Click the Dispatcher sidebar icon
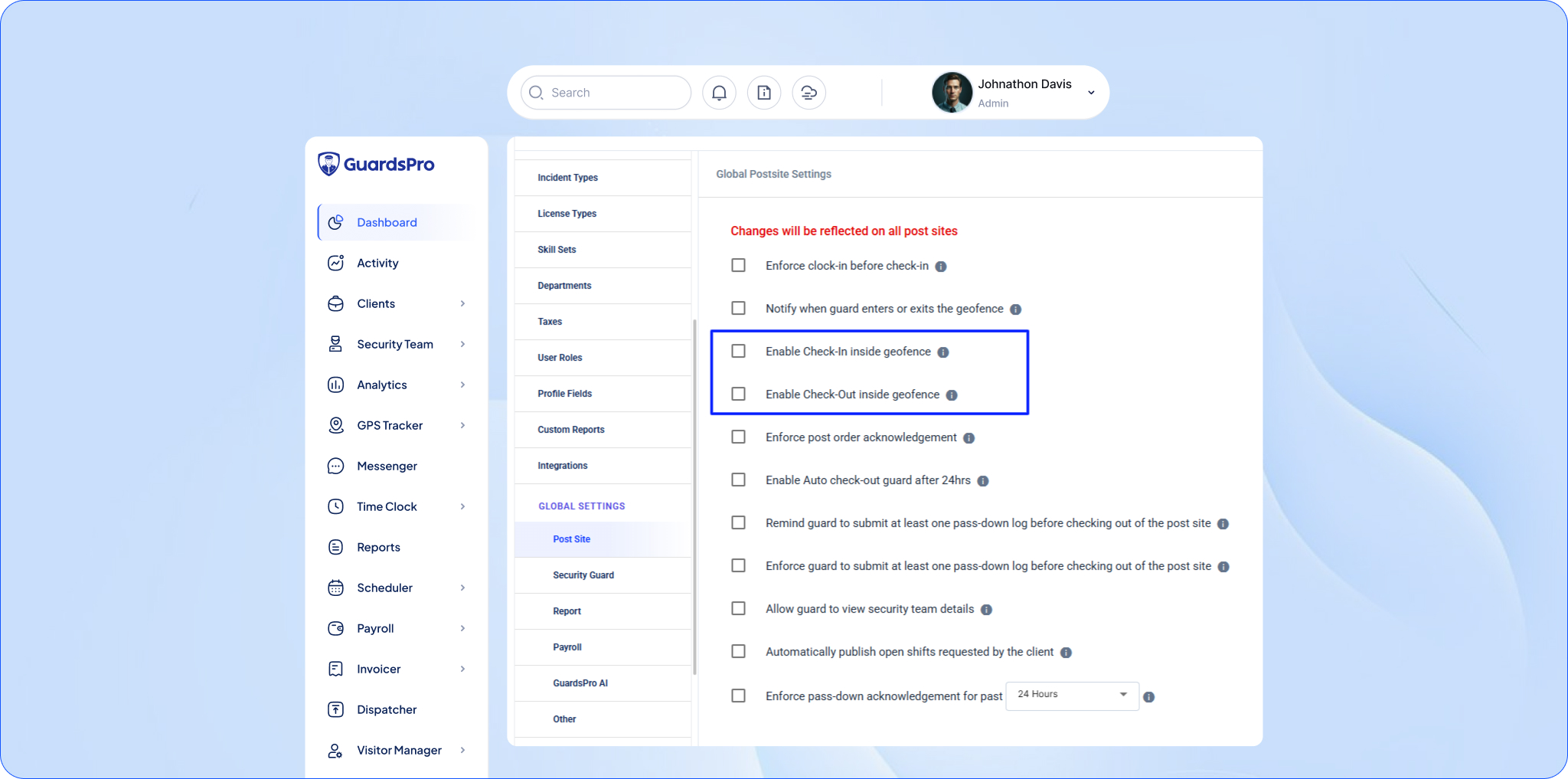Screen dimensions: 1568x779 335,709
